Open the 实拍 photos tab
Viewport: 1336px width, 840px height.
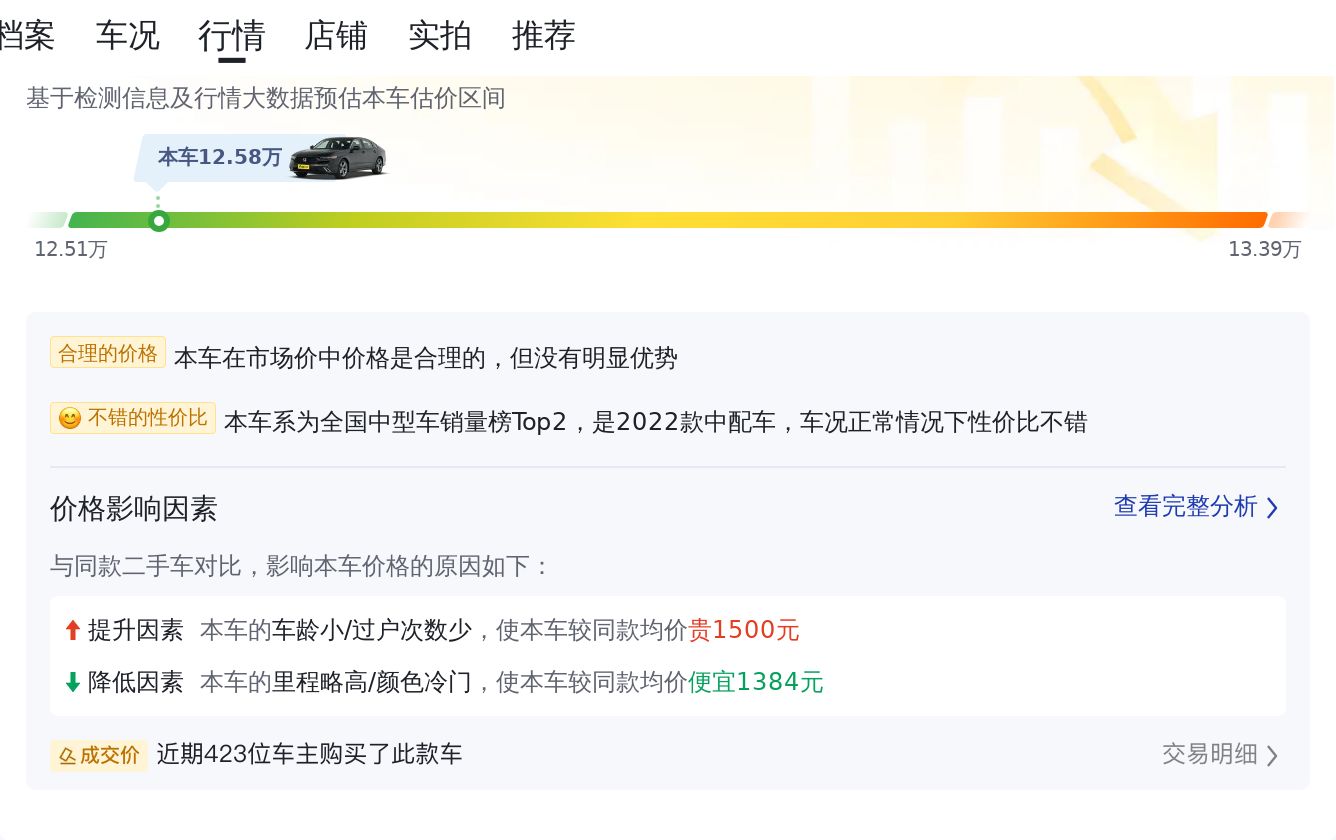click(439, 36)
